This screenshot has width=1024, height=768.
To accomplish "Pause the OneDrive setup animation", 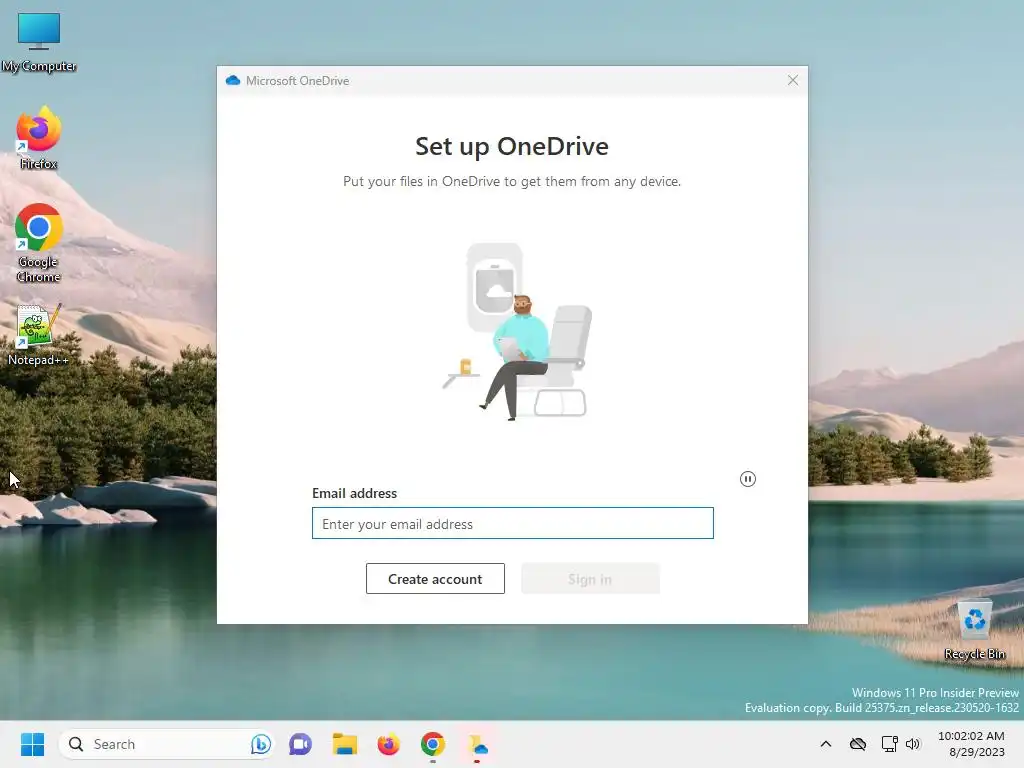I will click(748, 479).
